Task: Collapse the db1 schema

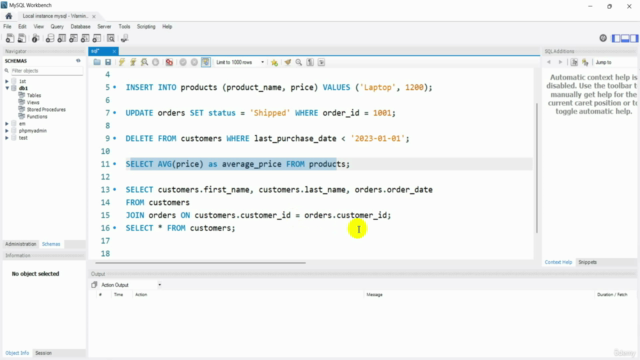Action: click(x=7, y=88)
